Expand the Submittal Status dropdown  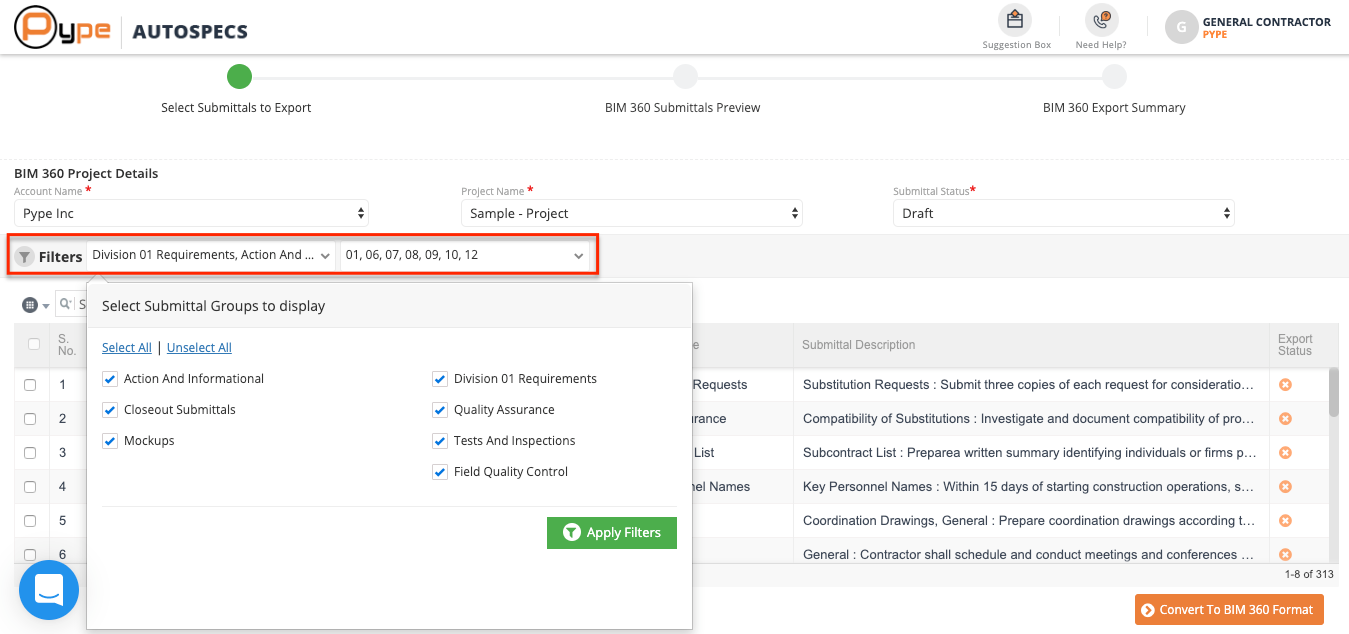1063,213
